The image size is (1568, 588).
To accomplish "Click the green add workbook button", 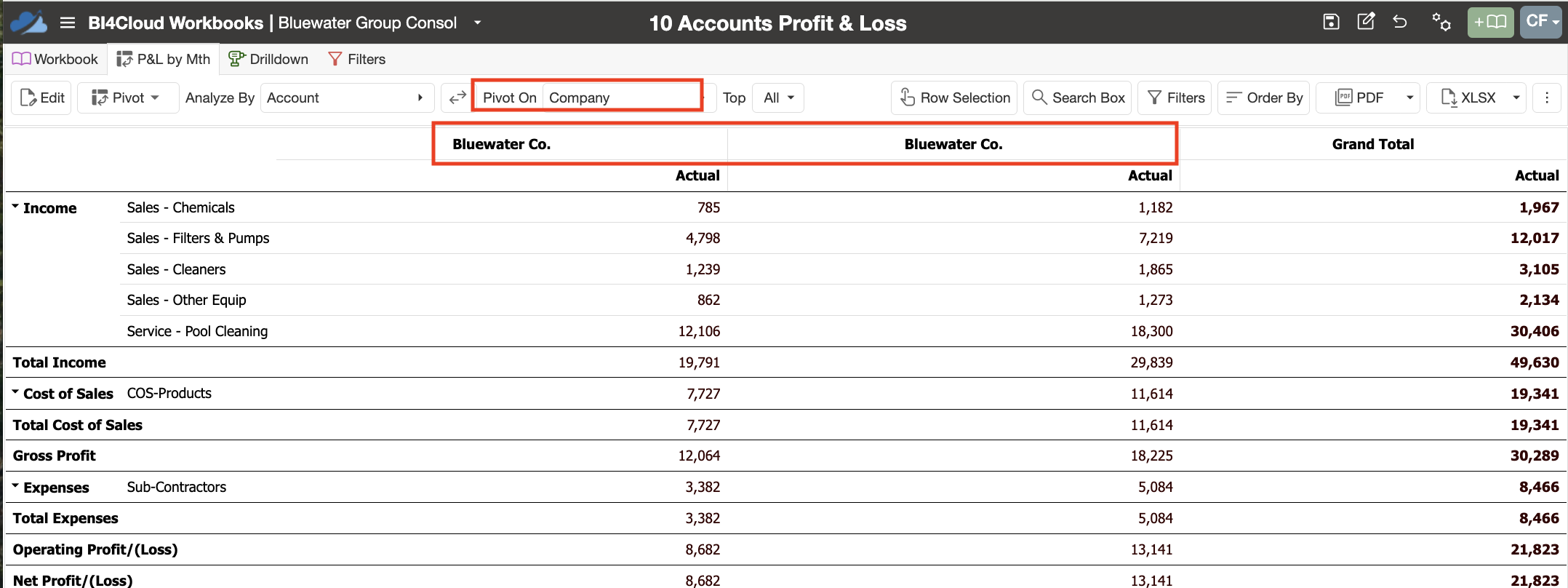I will (x=1490, y=23).
